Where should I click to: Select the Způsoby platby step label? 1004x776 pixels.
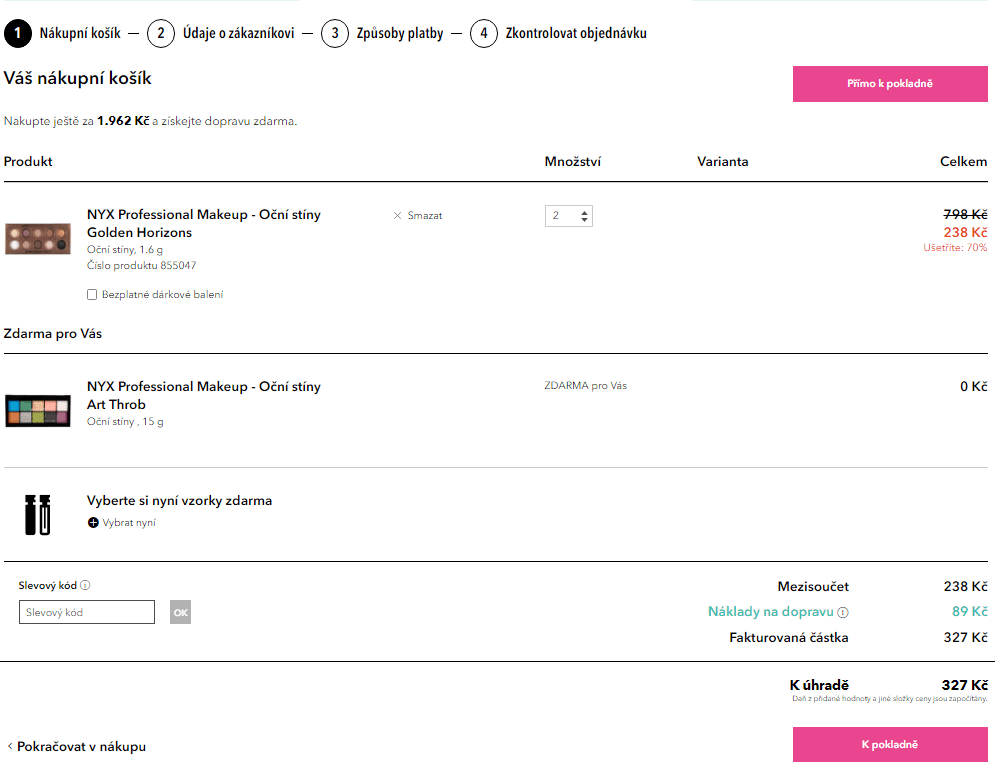coord(400,33)
